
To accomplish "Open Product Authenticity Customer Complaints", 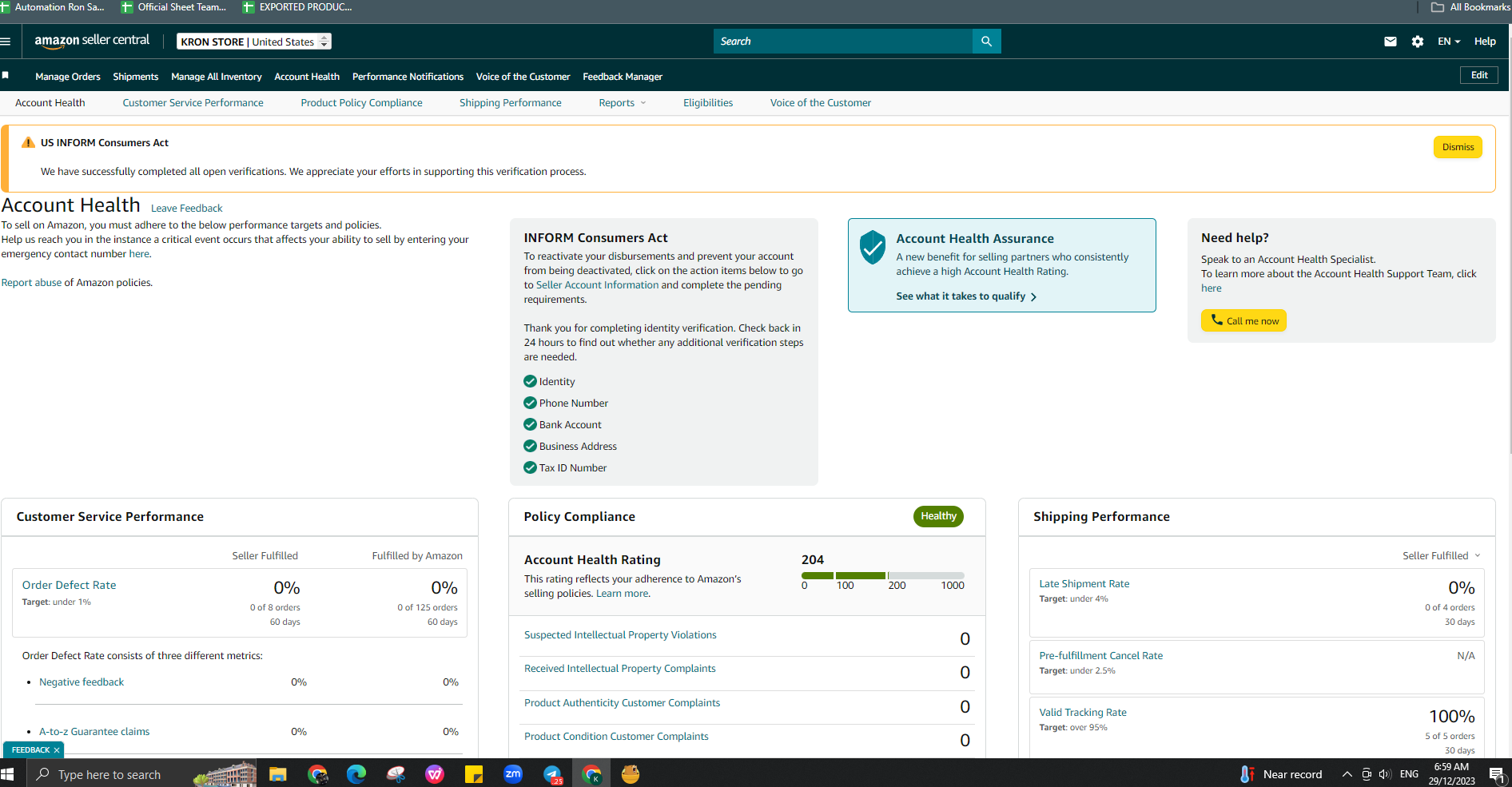I will pos(622,703).
